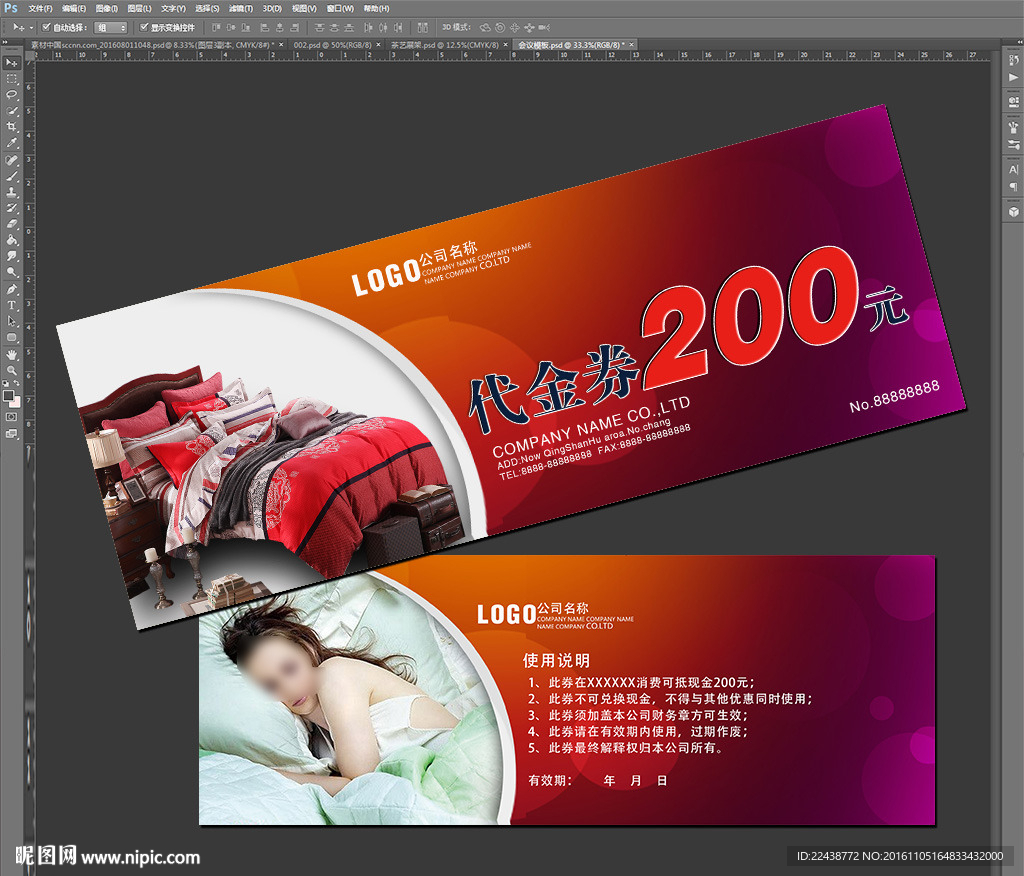
Task: Toggle the Auto-Select checkbox
Action: click(46, 27)
